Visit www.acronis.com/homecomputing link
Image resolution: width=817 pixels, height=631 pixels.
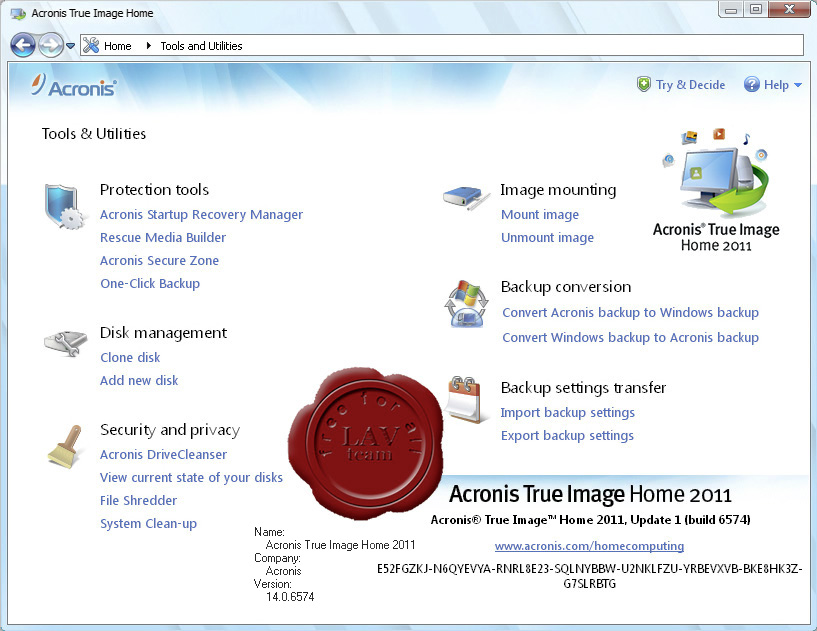(589, 546)
